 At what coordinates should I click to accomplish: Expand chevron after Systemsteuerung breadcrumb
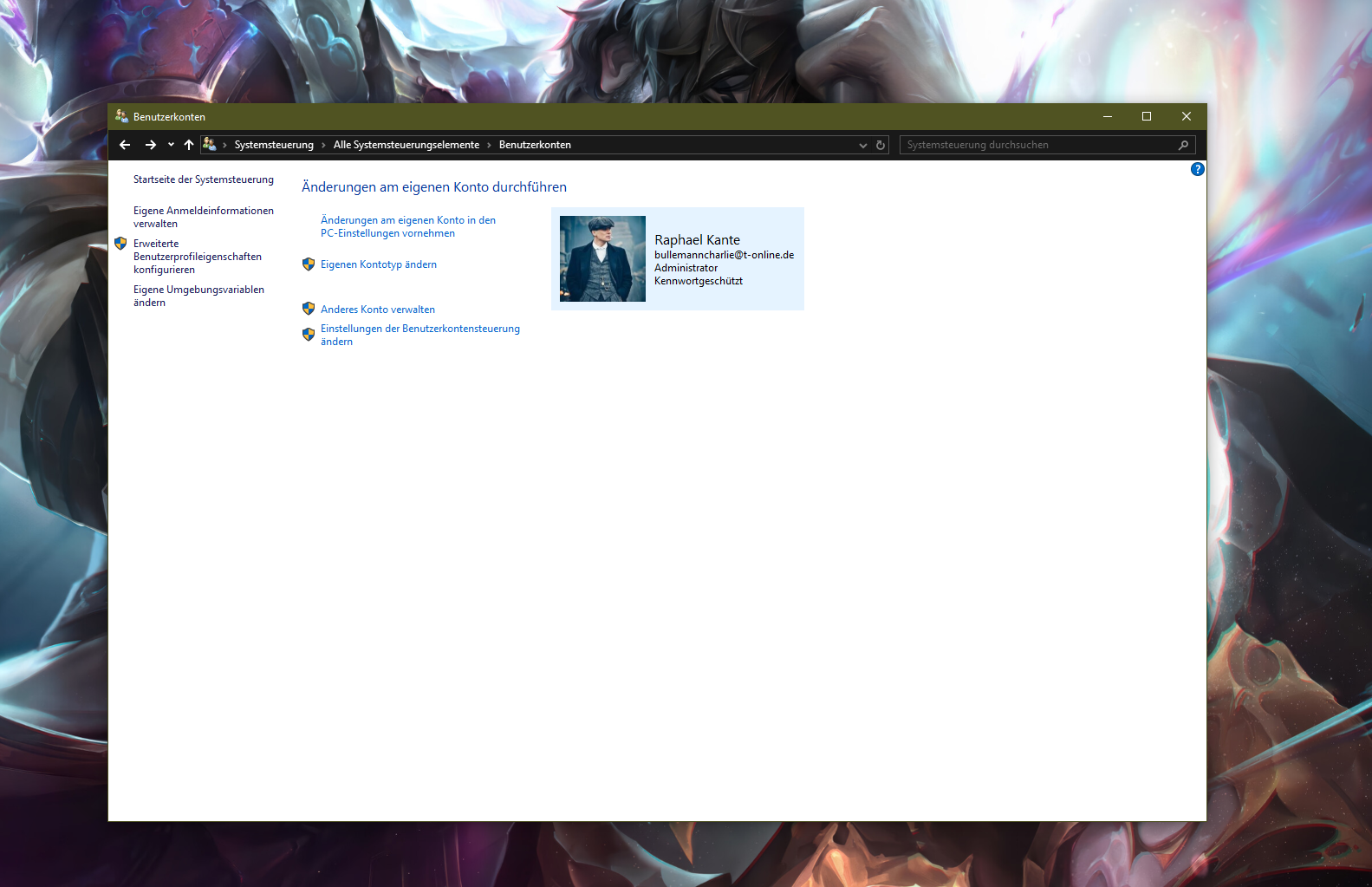point(323,145)
